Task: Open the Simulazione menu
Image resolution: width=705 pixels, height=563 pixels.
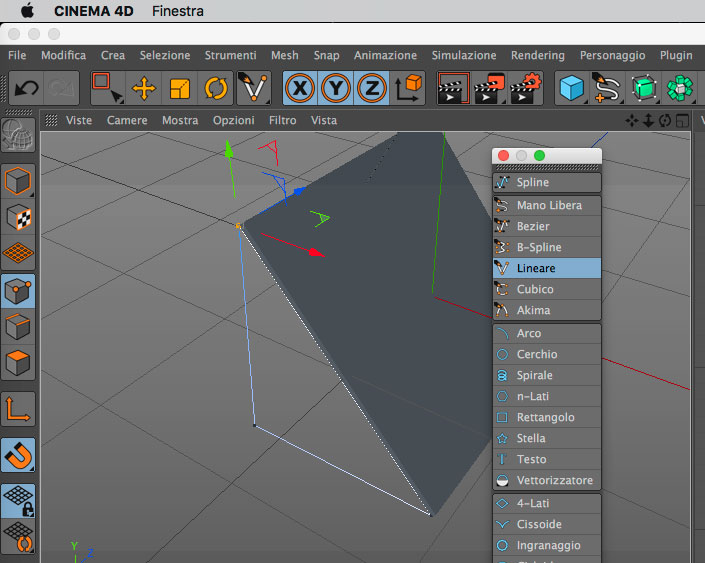Action: [464, 55]
